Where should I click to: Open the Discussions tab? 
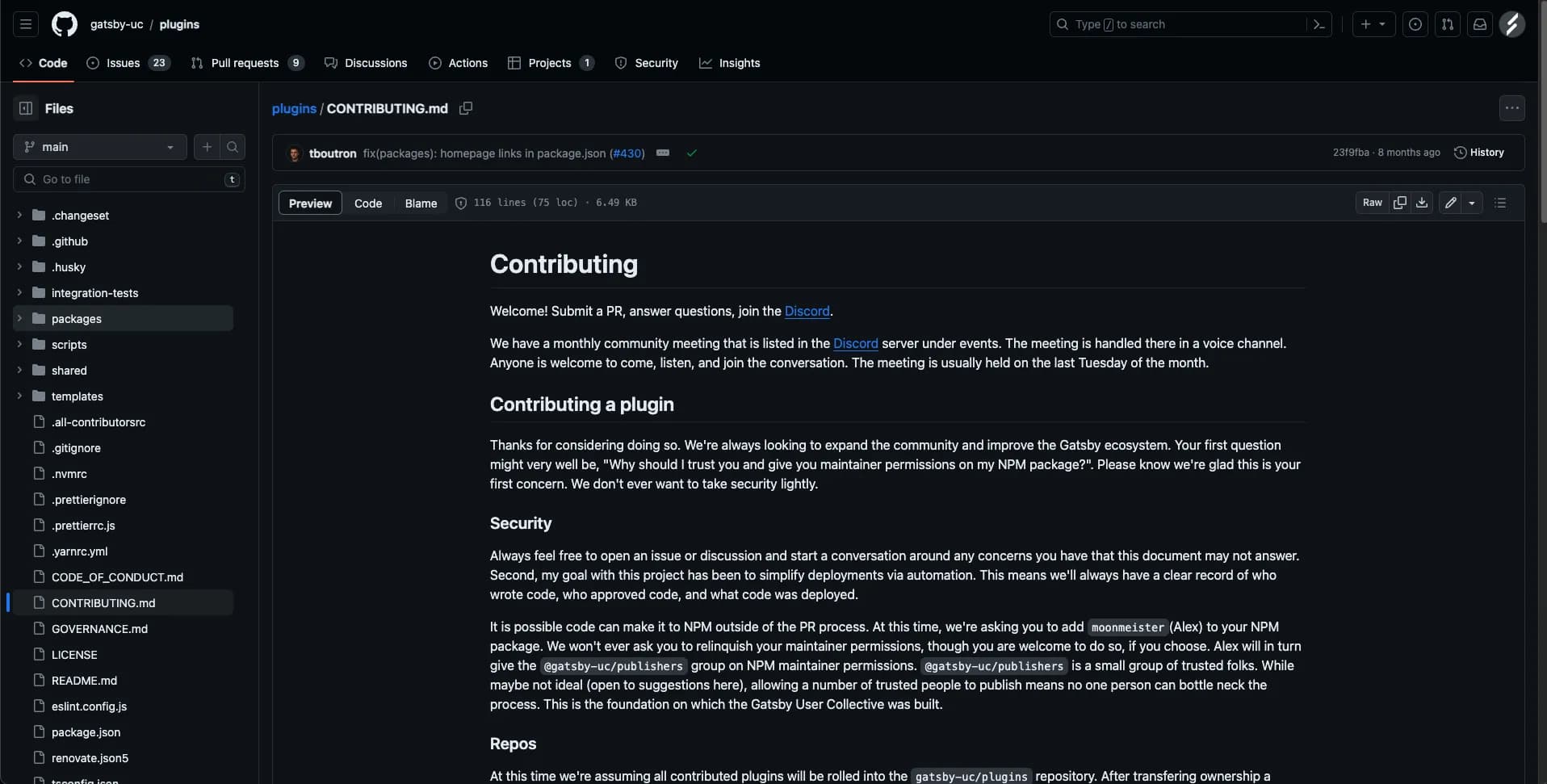366,63
